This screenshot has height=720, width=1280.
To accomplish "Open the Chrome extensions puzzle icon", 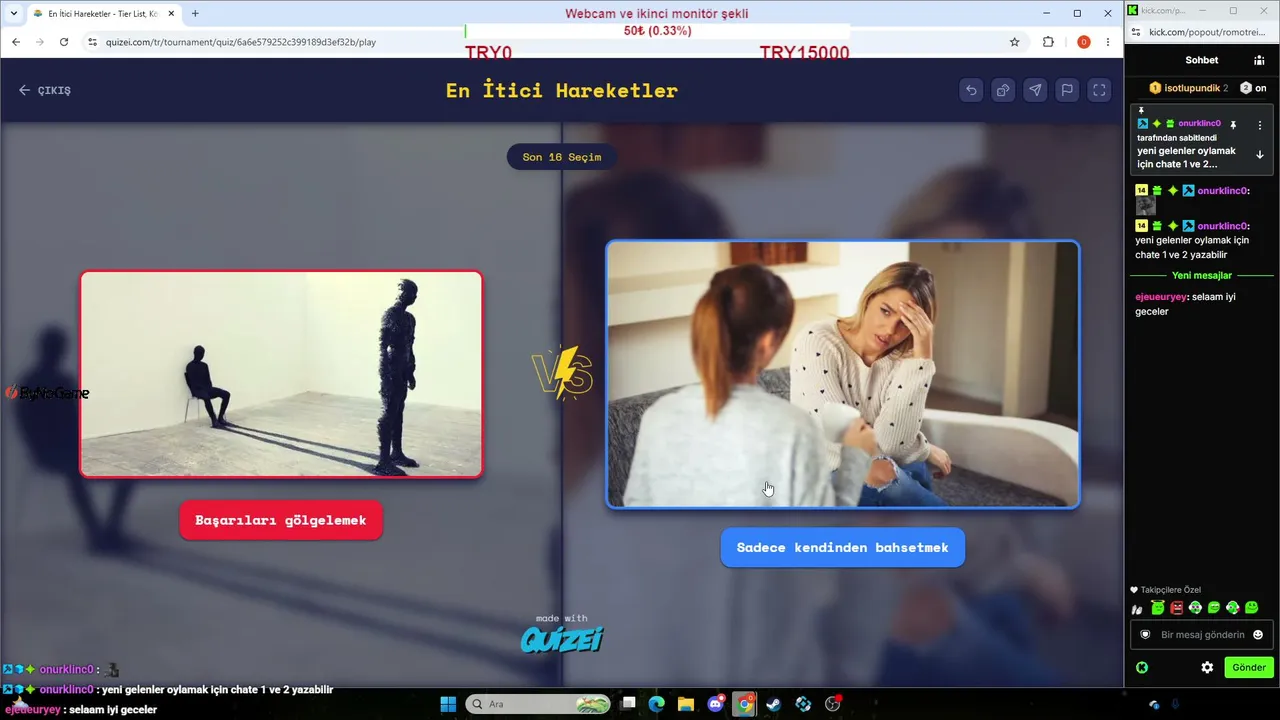I will tap(1048, 42).
